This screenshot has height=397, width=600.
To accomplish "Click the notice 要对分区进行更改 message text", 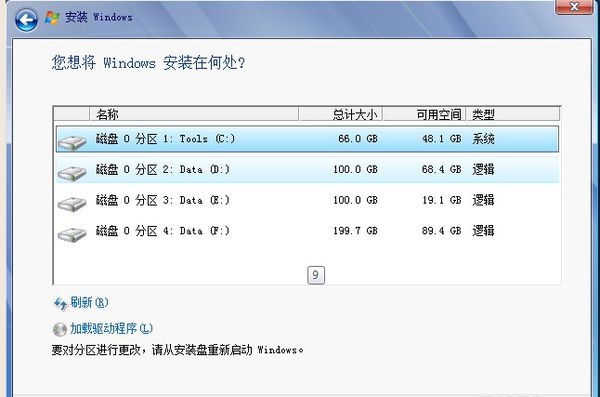I will [178, 350].
